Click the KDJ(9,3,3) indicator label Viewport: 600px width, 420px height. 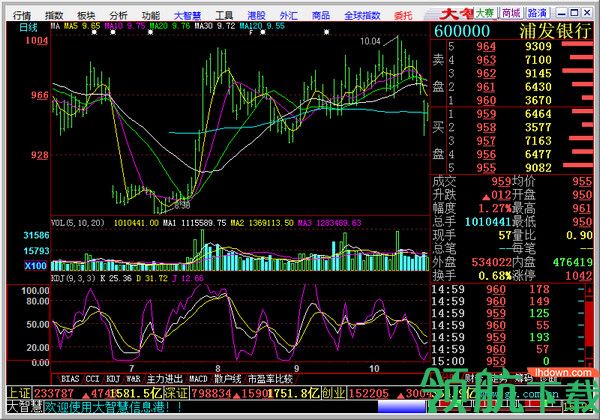(73, 278)
